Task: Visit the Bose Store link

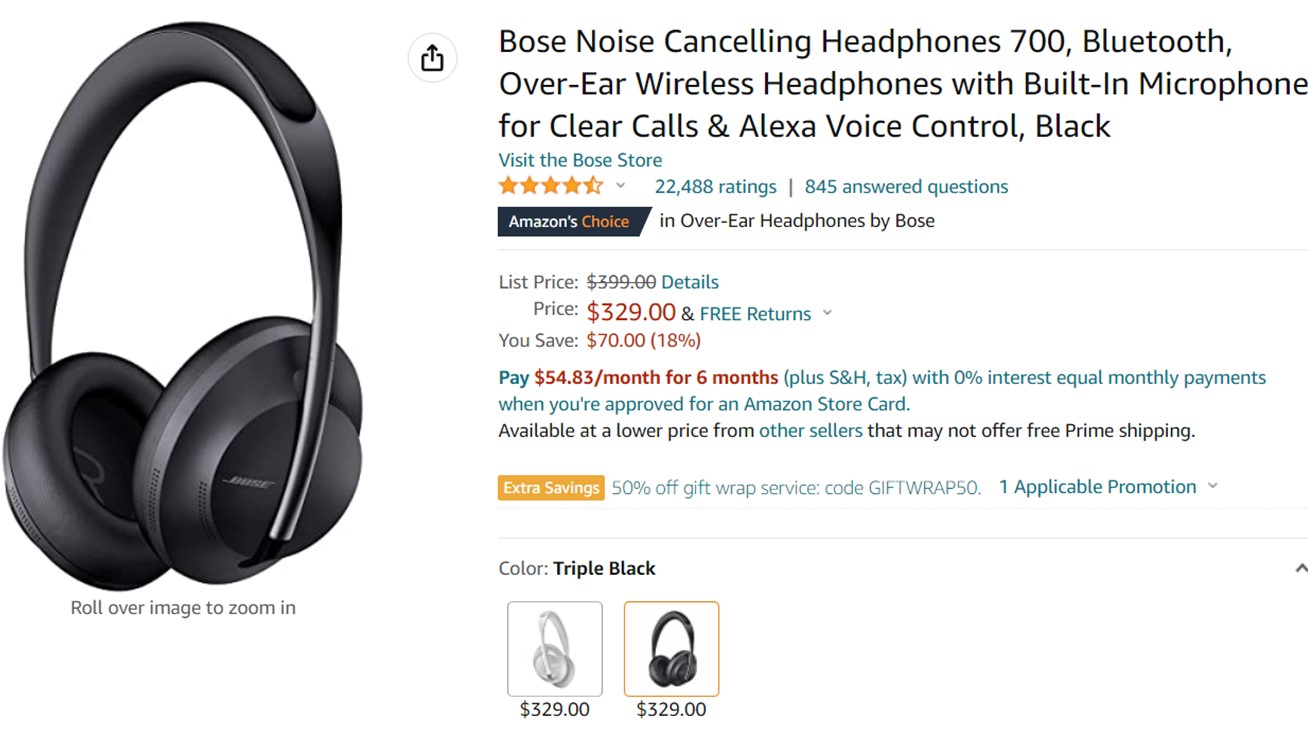Action: (x=580, y=160)
